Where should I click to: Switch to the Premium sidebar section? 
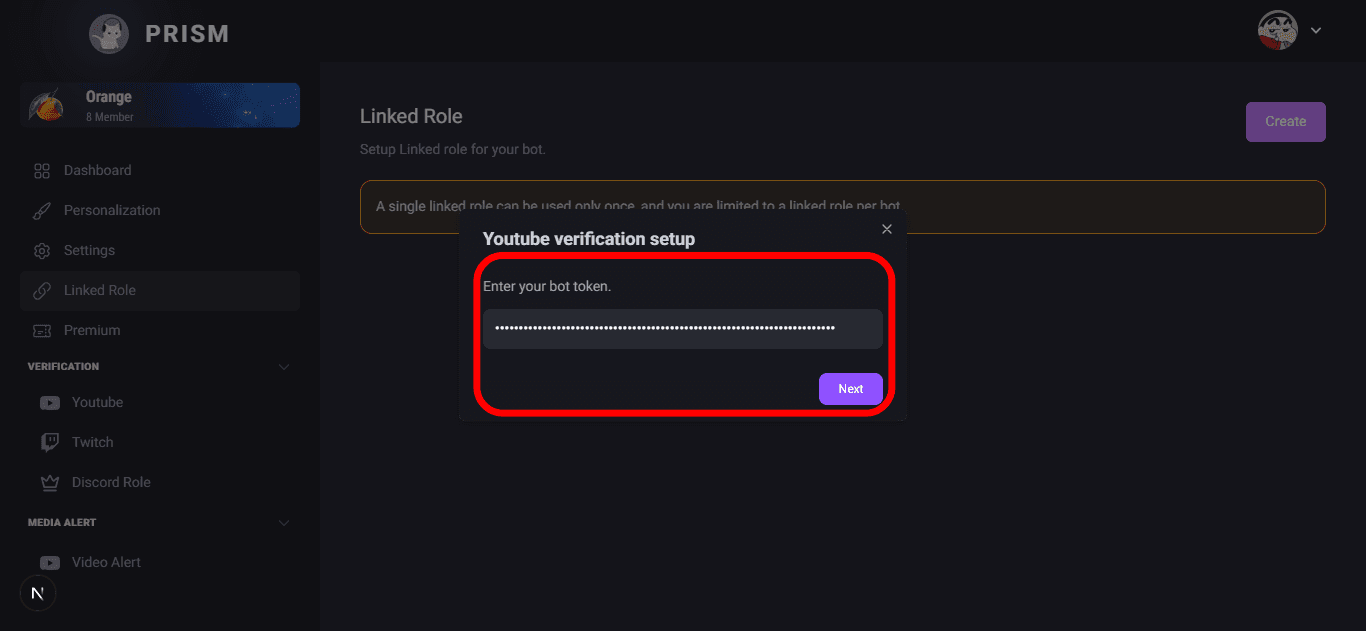click(x=92, y=330)
